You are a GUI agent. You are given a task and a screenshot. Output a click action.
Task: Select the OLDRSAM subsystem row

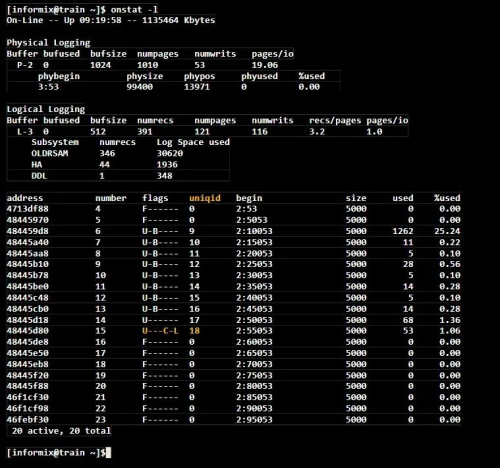[x=118, y=153]
